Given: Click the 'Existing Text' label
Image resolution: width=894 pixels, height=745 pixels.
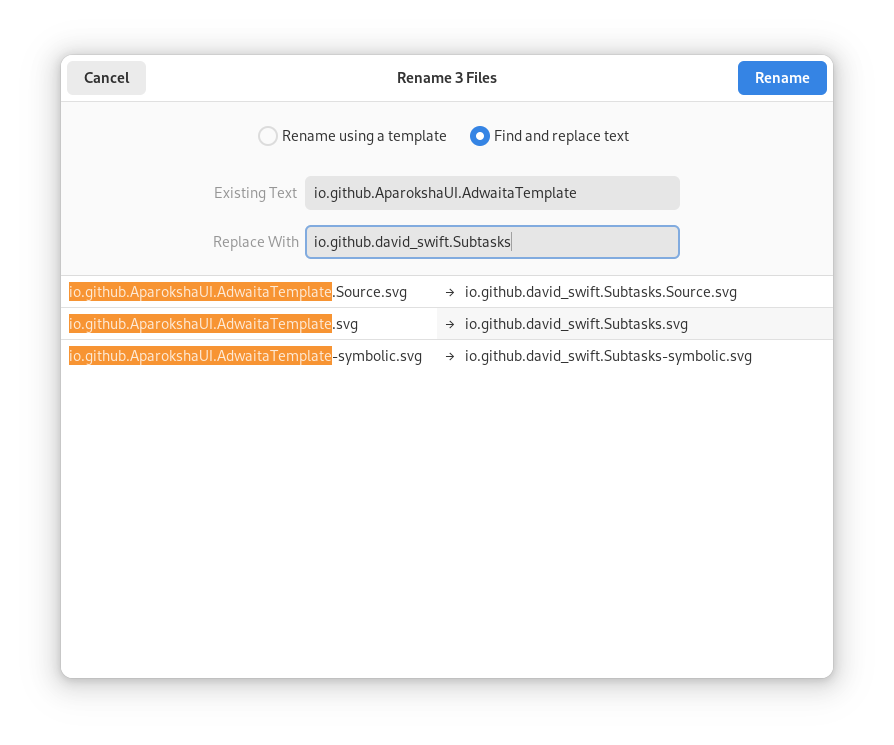Looking at the screenshot, I should coord(255,193).
